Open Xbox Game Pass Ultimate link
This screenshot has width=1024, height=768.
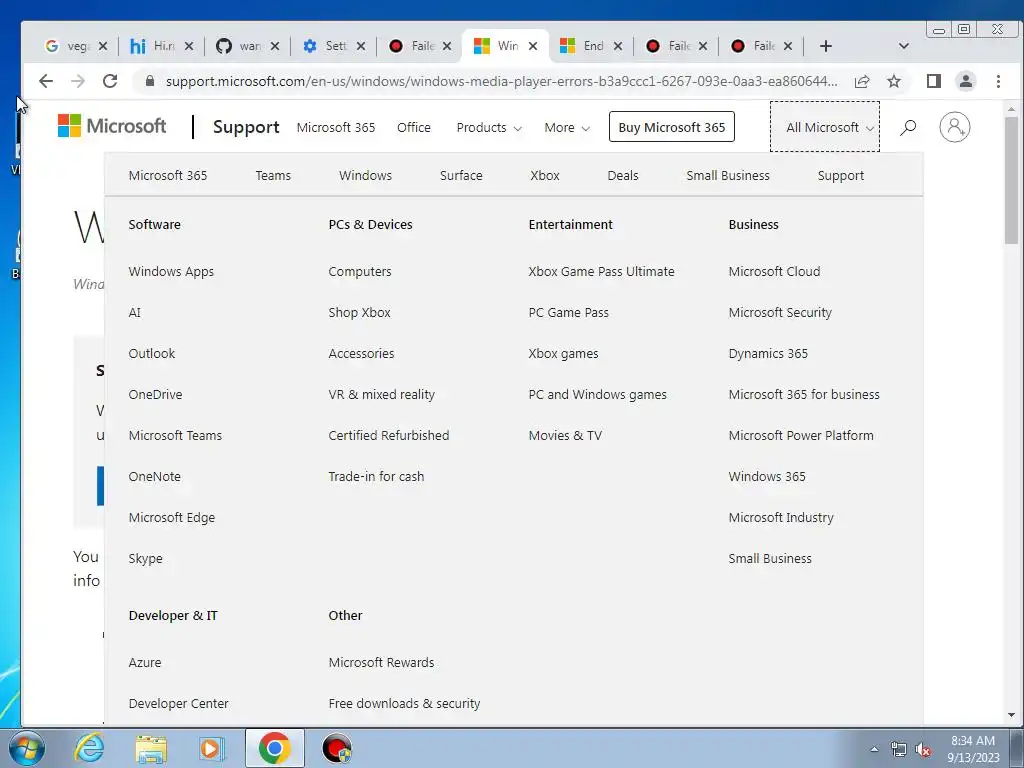point(601,271)
